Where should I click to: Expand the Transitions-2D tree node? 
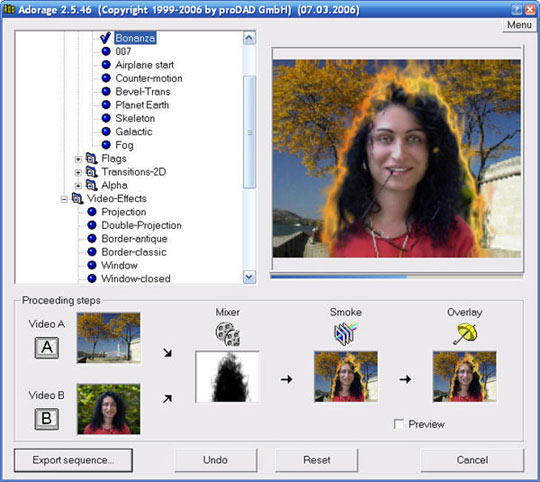tap(78, 172)
